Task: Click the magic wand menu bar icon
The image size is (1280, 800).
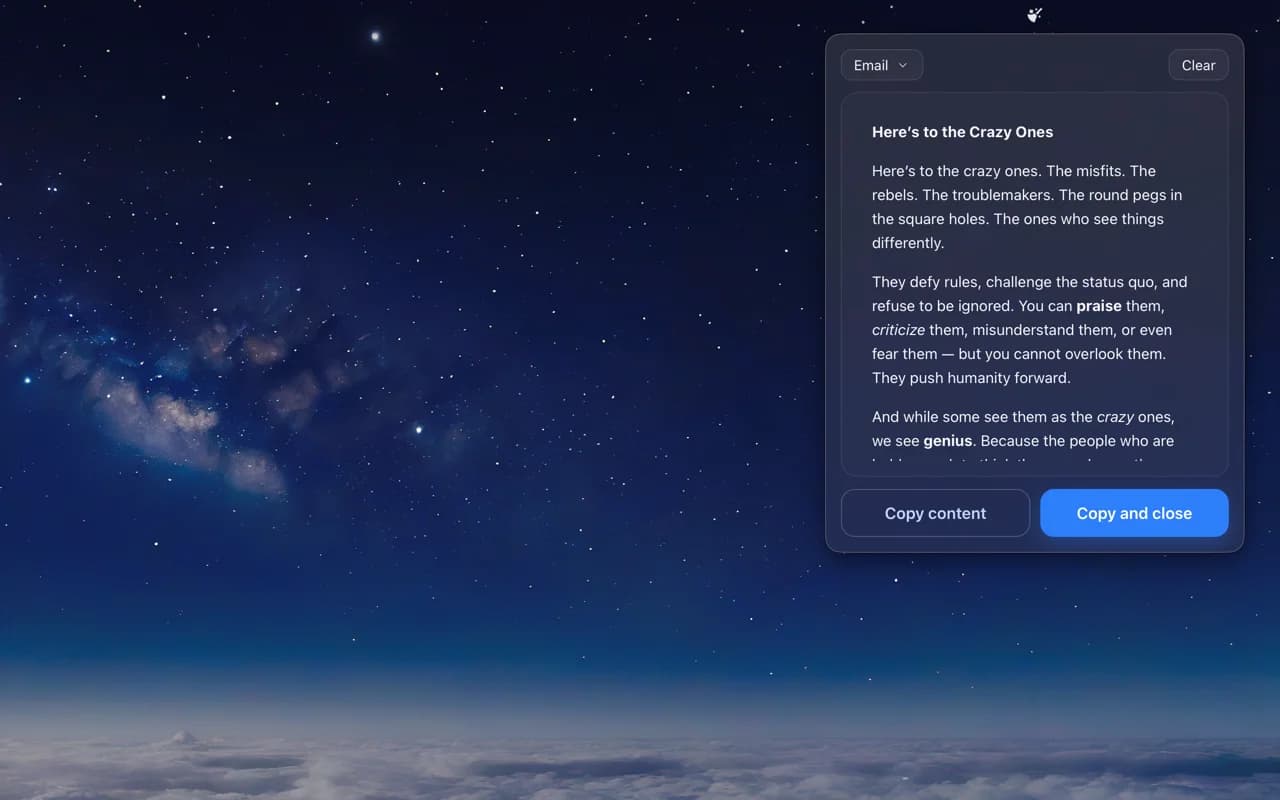Action: click(1034, 15)
